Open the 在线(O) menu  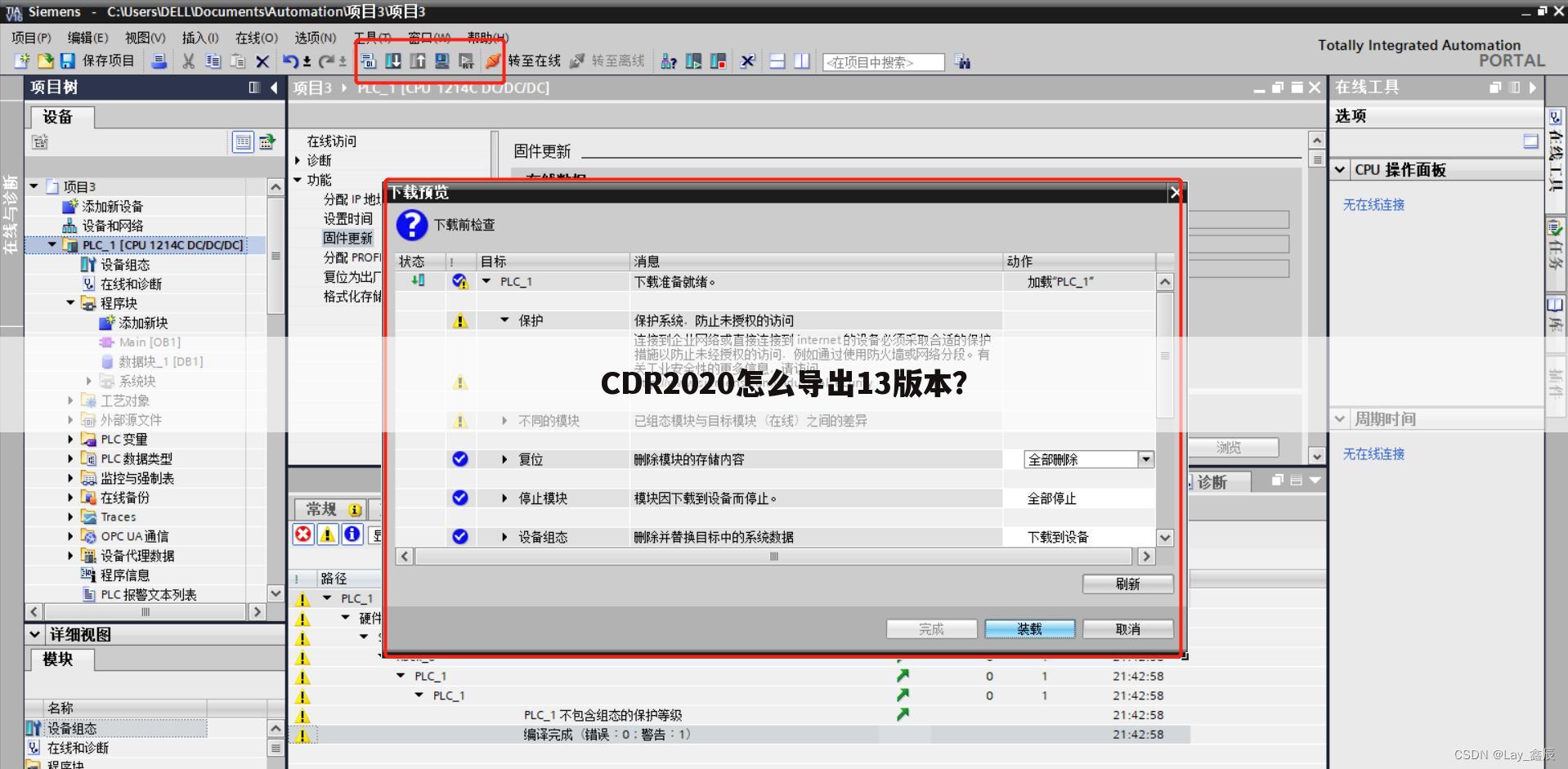point(257,38)
